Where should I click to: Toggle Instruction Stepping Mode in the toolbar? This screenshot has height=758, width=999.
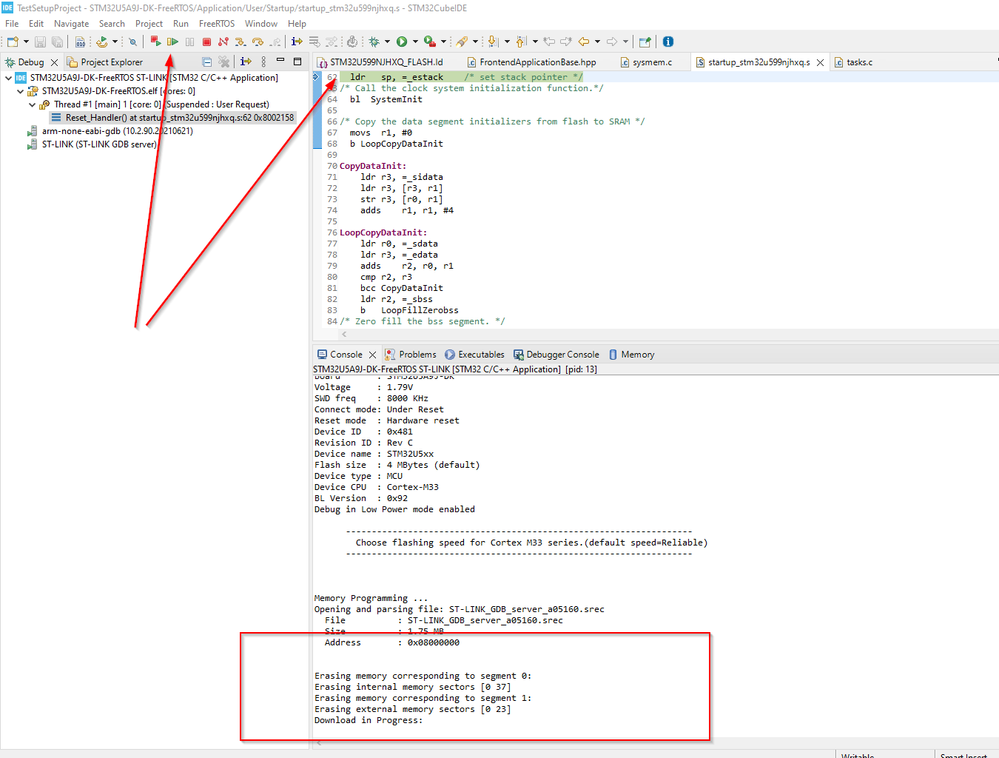click(297, 42)
